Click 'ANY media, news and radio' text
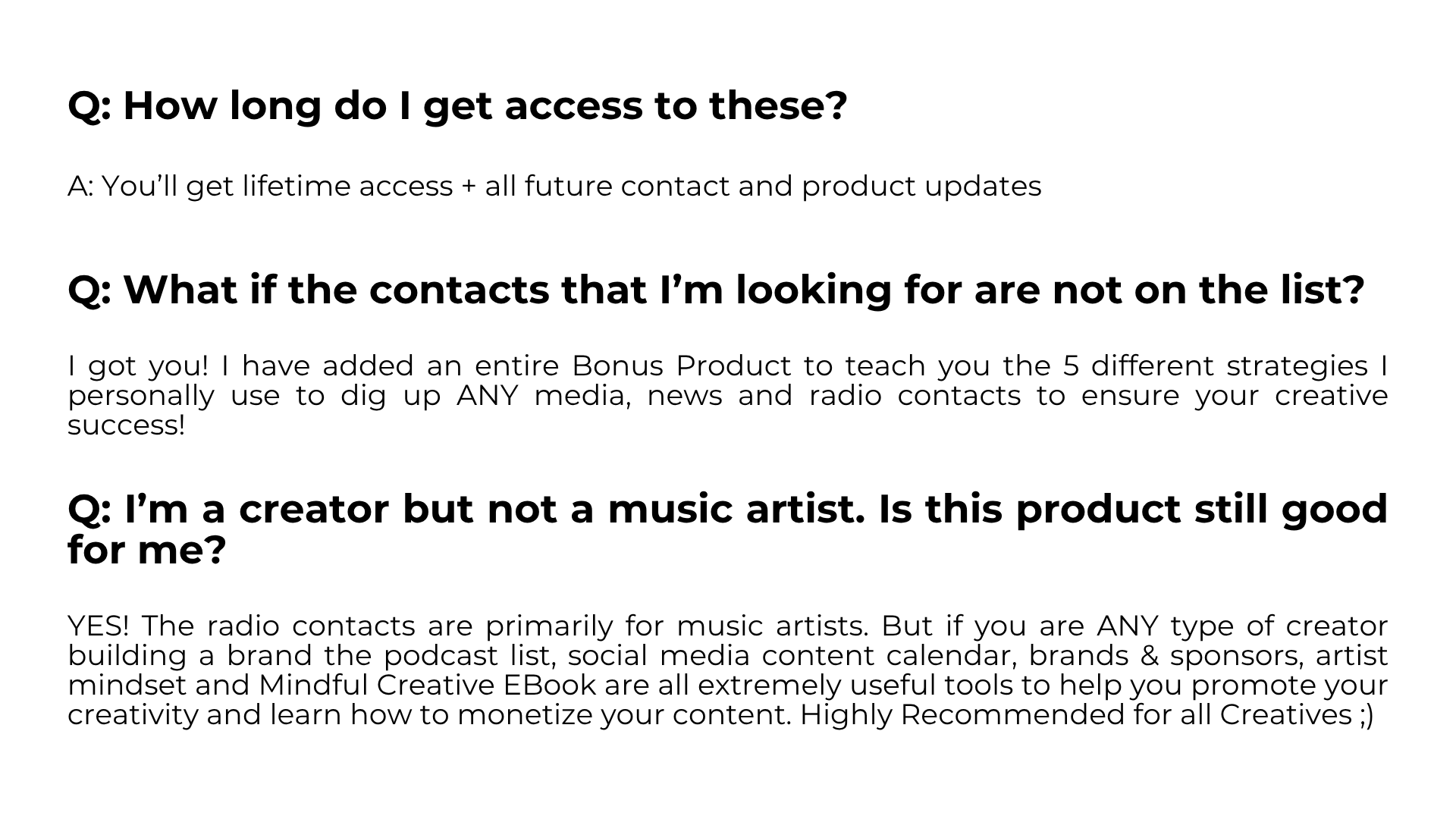The height and width of the screenshot is (819, 1456). pyautogui.click(x=667, y=396)
